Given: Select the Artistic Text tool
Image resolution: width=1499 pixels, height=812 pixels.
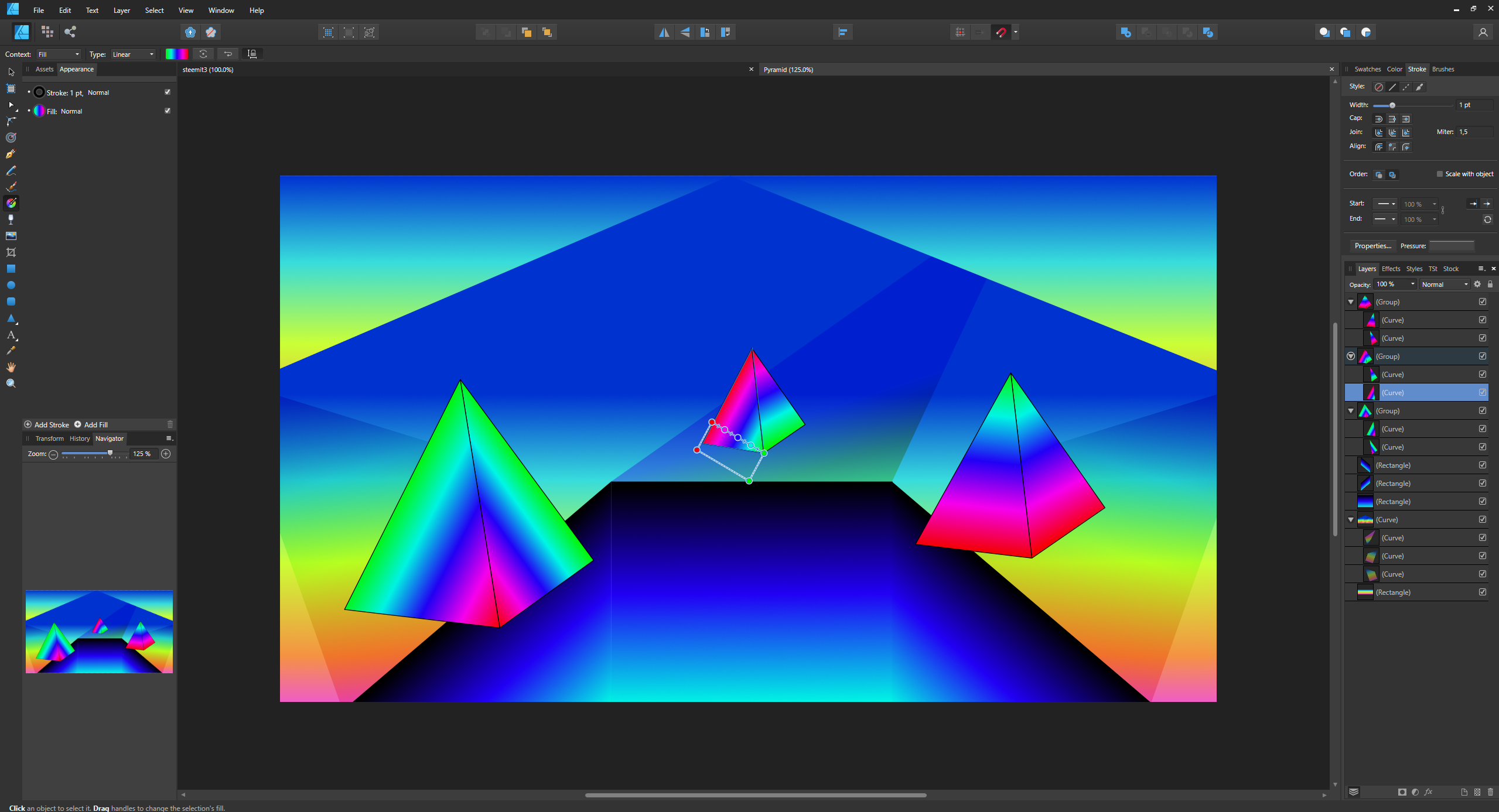Looking at the screenshot, I should (x=11, y=335).
